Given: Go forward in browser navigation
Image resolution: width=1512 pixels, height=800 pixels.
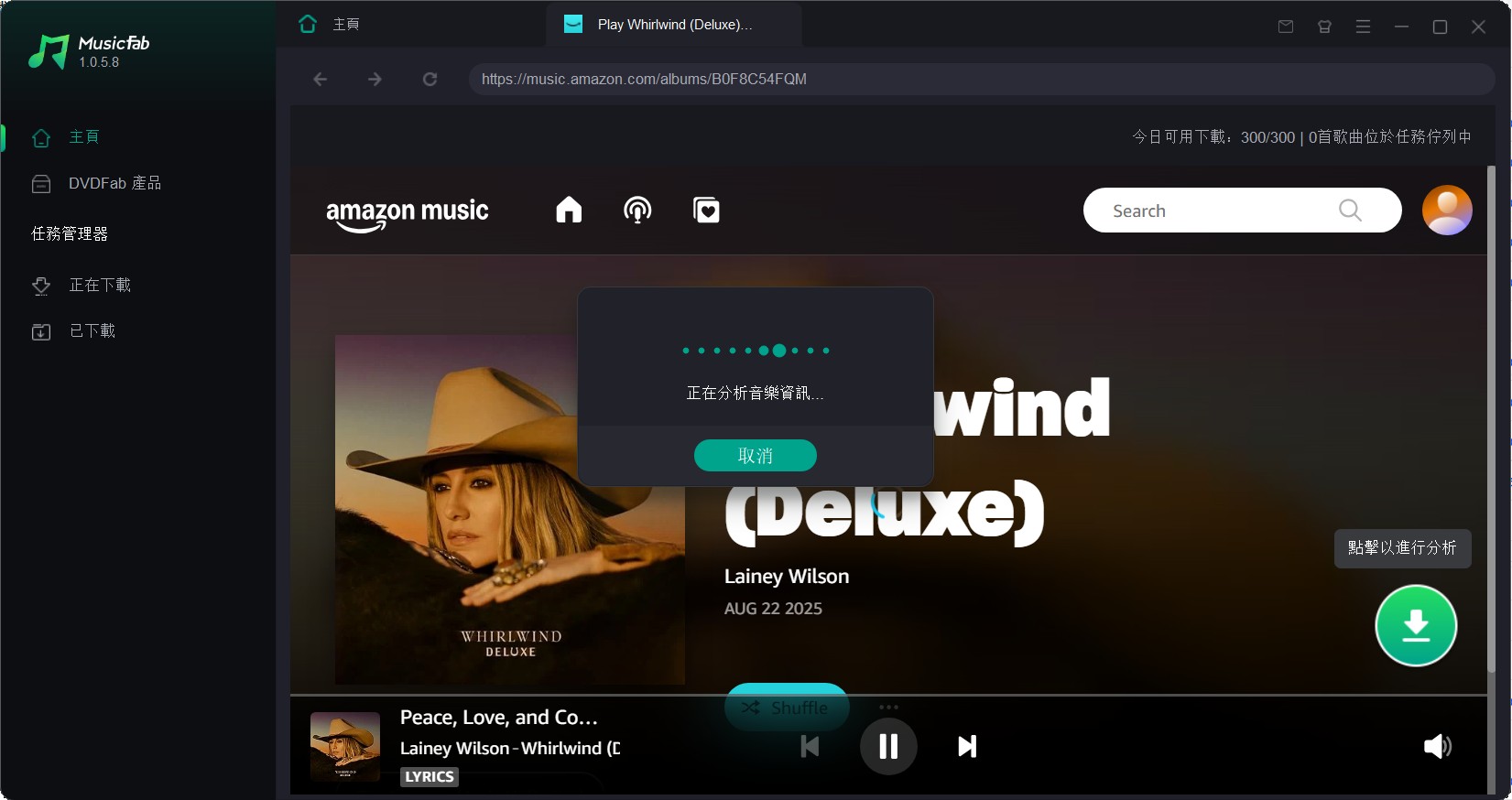Looking at the screenshot, I should pos(375,80).
